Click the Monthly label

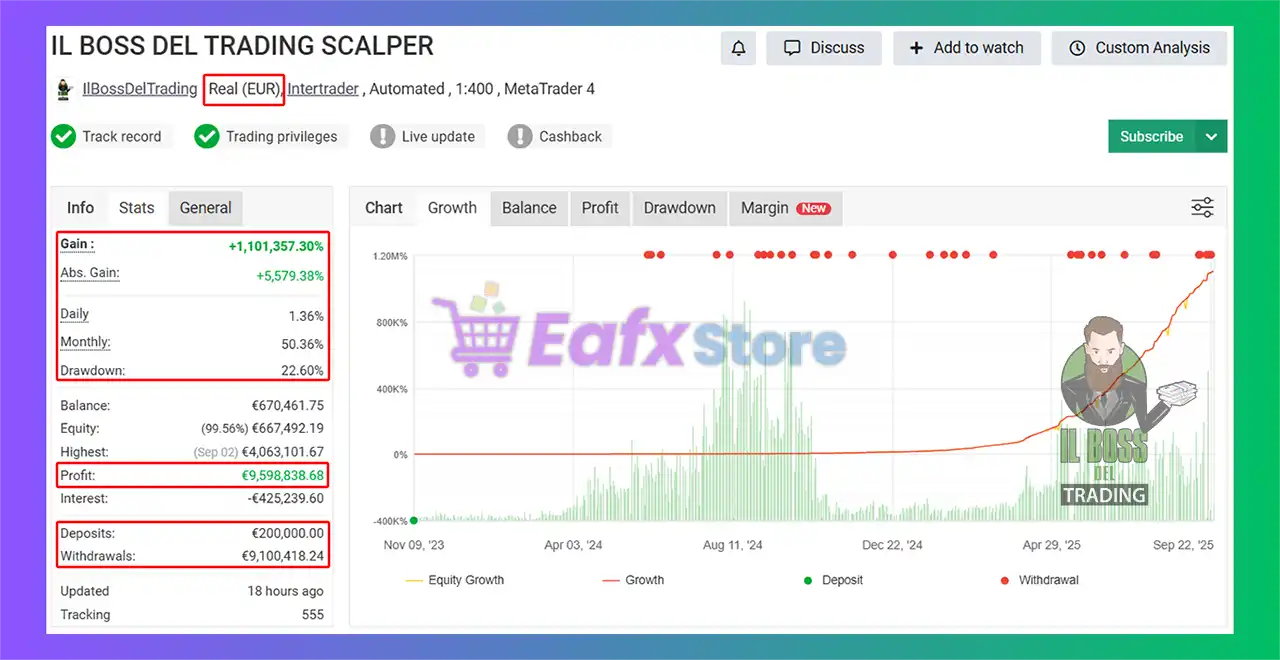85,342
